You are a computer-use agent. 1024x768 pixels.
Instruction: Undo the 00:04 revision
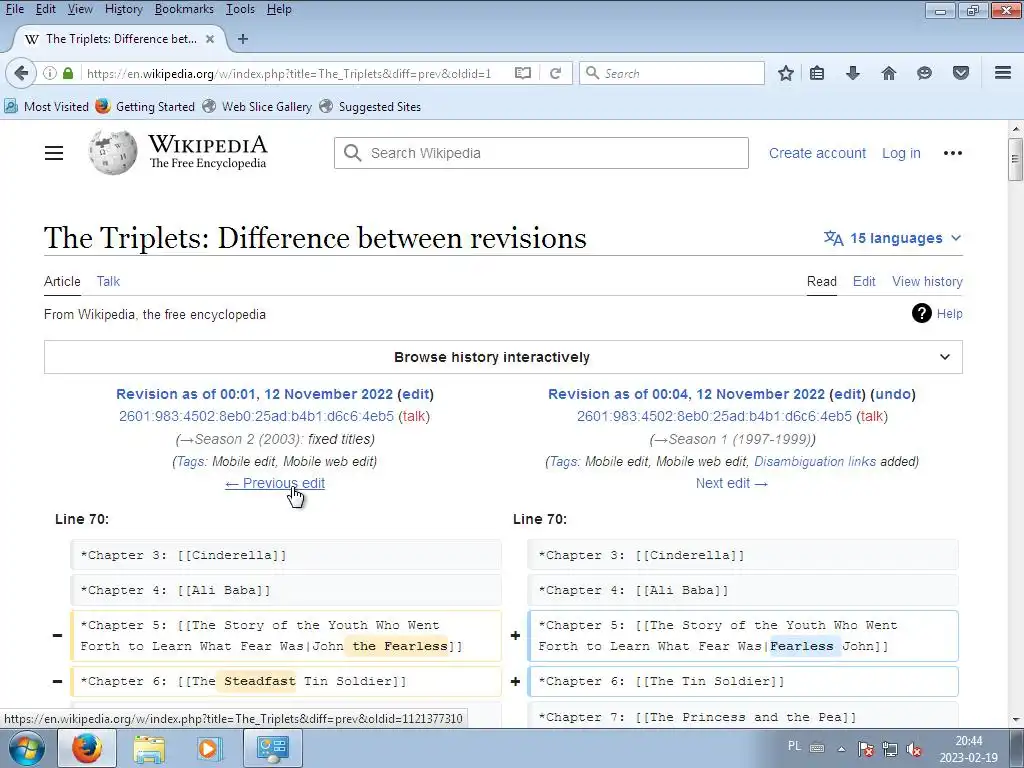point(893,394)
